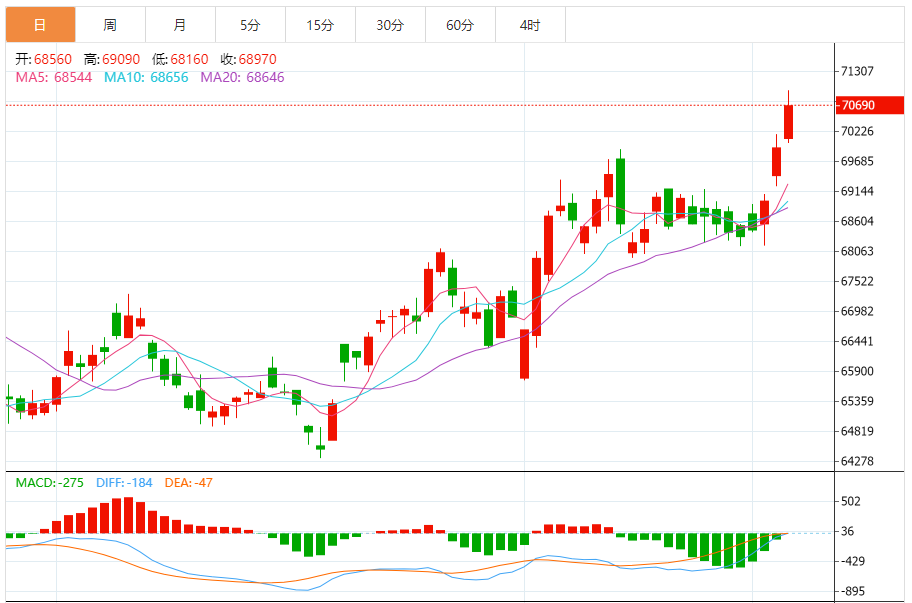Open the 5分 interval tab
Image resolution: width=912 pixels, height=603 pixels.
click(x=250, y=25)
